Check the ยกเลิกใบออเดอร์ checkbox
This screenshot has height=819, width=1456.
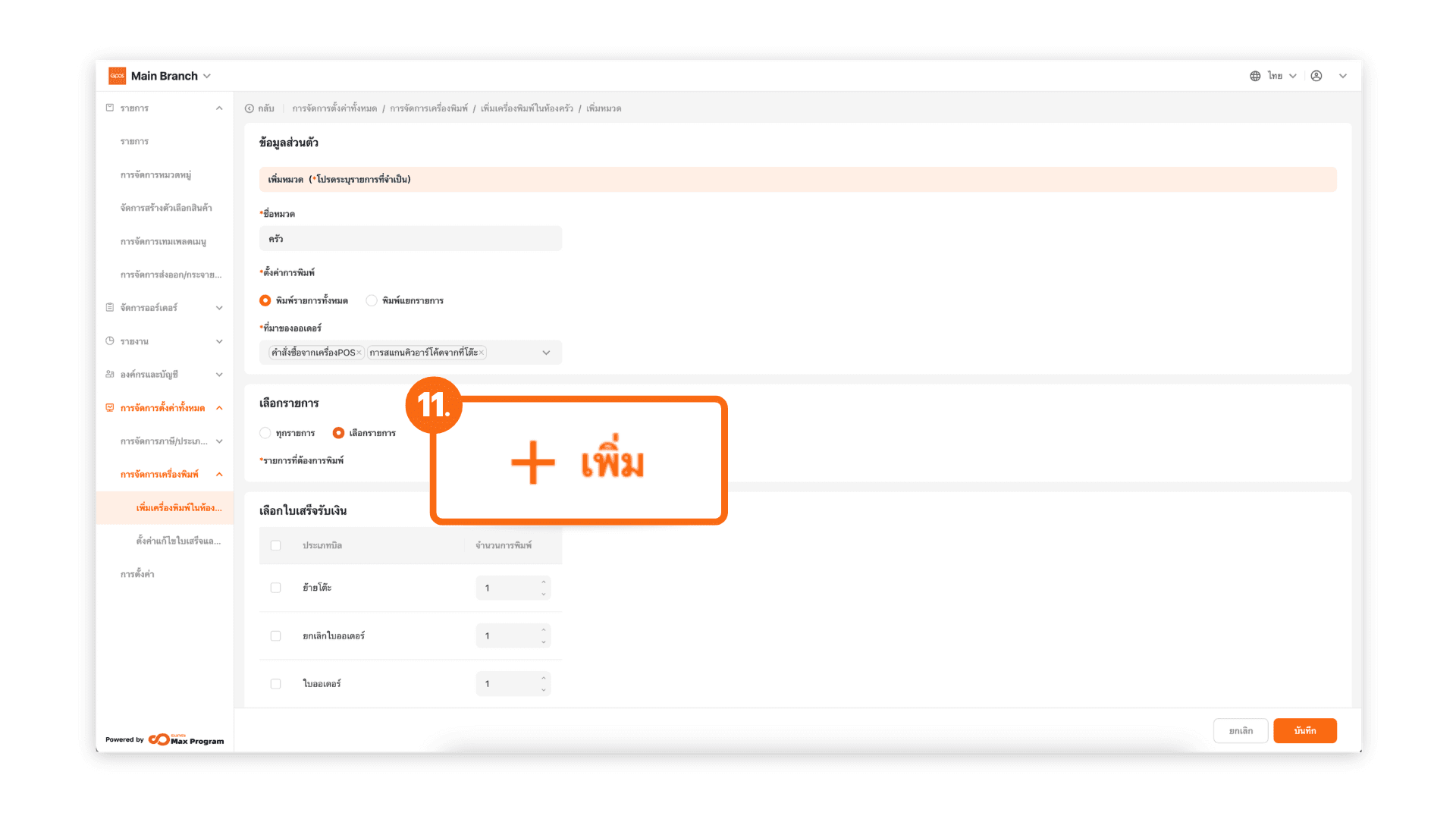276,636
